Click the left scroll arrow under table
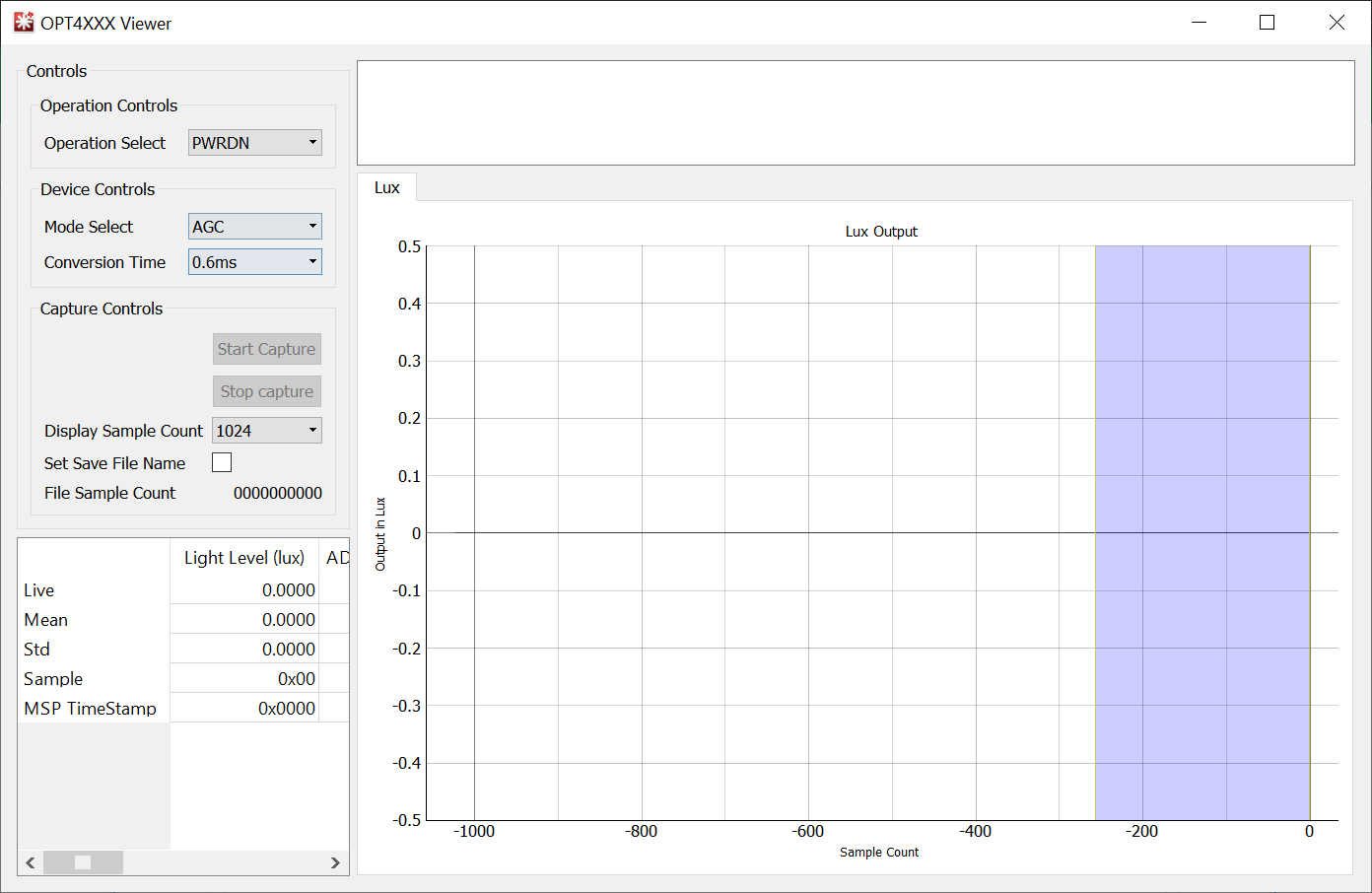The width and height of the screenshot is (1372, 893). point(31,862)
